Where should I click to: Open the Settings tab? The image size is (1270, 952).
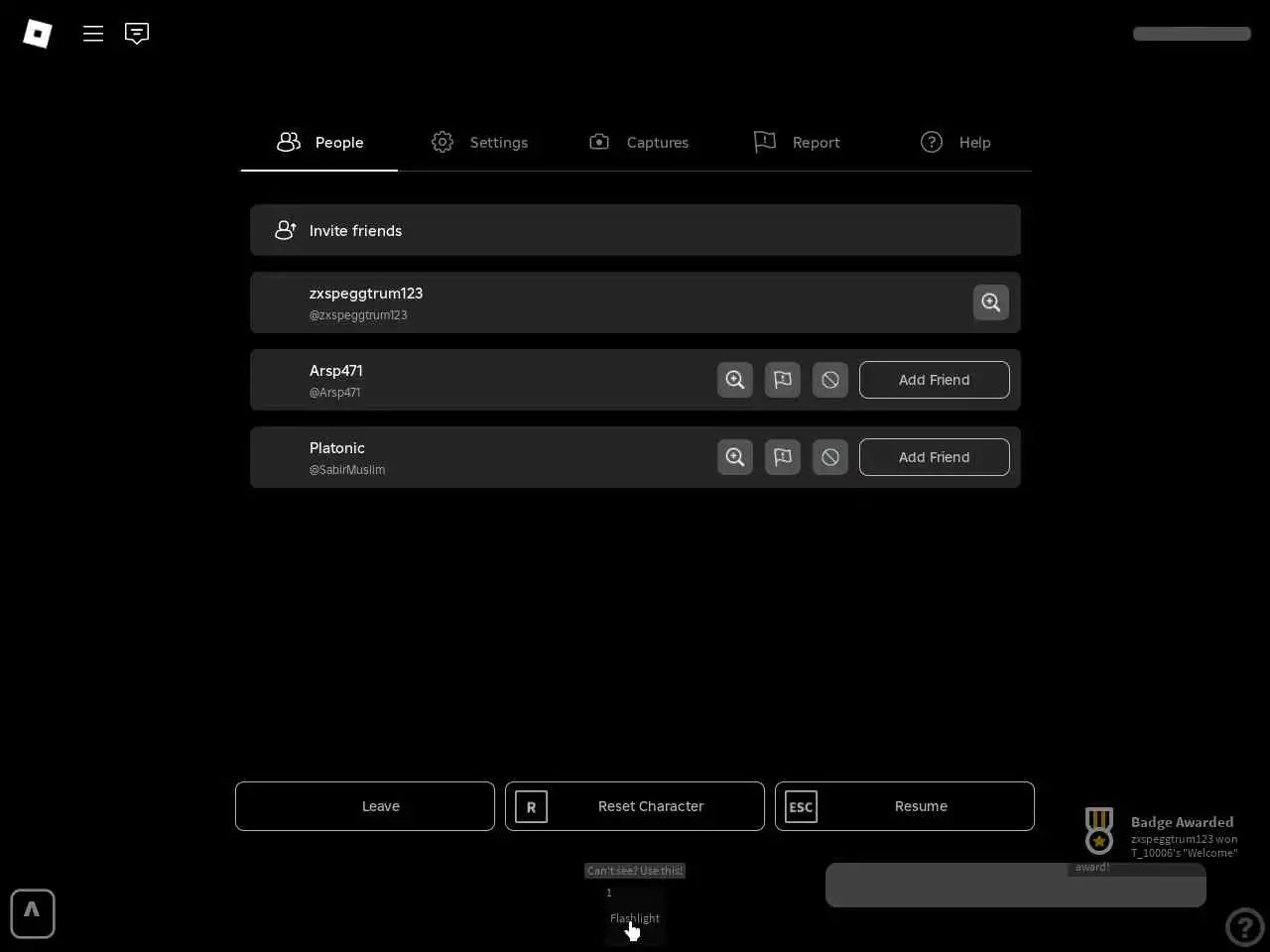pos(479,143)
